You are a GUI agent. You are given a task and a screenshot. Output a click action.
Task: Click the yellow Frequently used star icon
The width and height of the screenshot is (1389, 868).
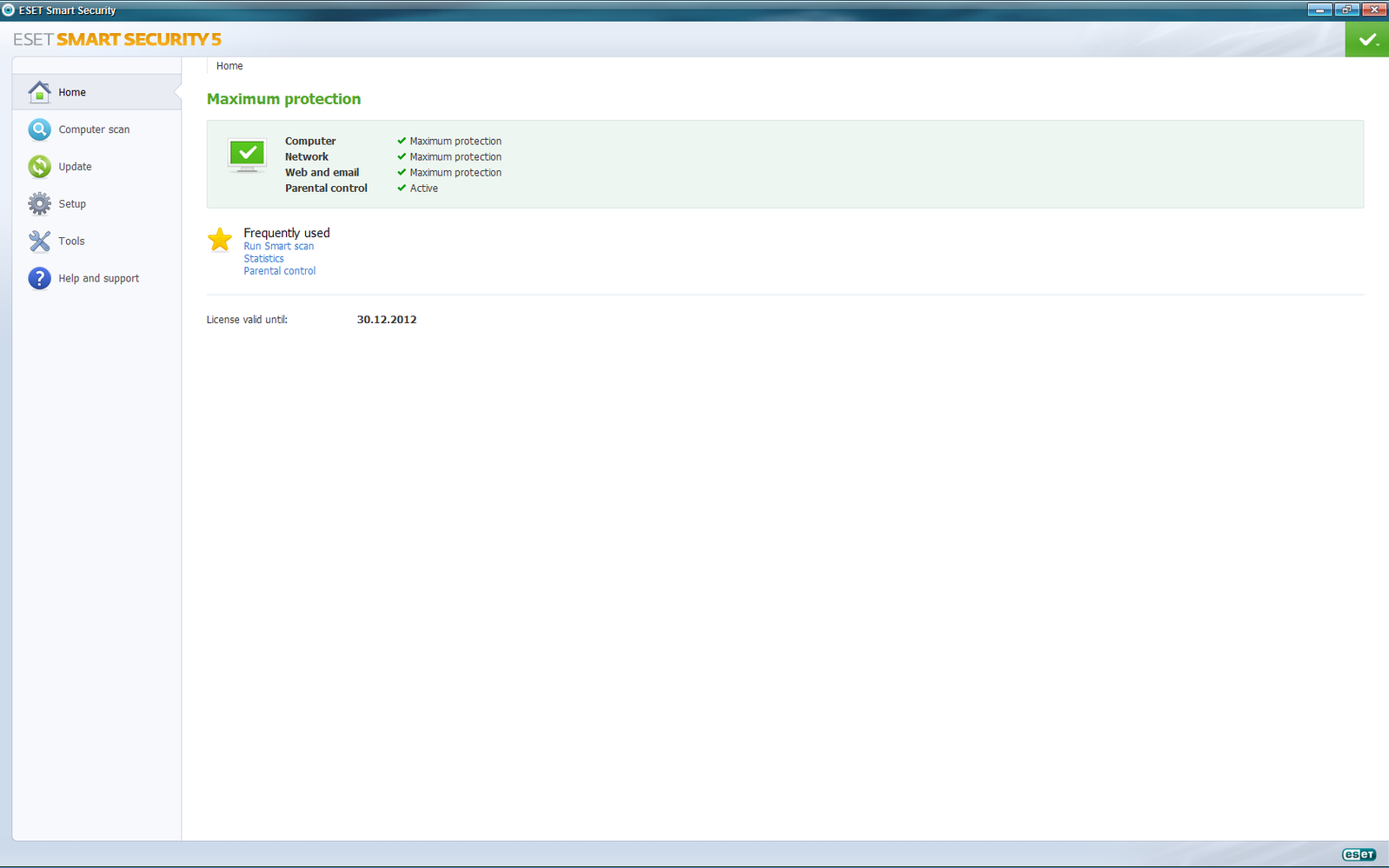pos(220,239)
